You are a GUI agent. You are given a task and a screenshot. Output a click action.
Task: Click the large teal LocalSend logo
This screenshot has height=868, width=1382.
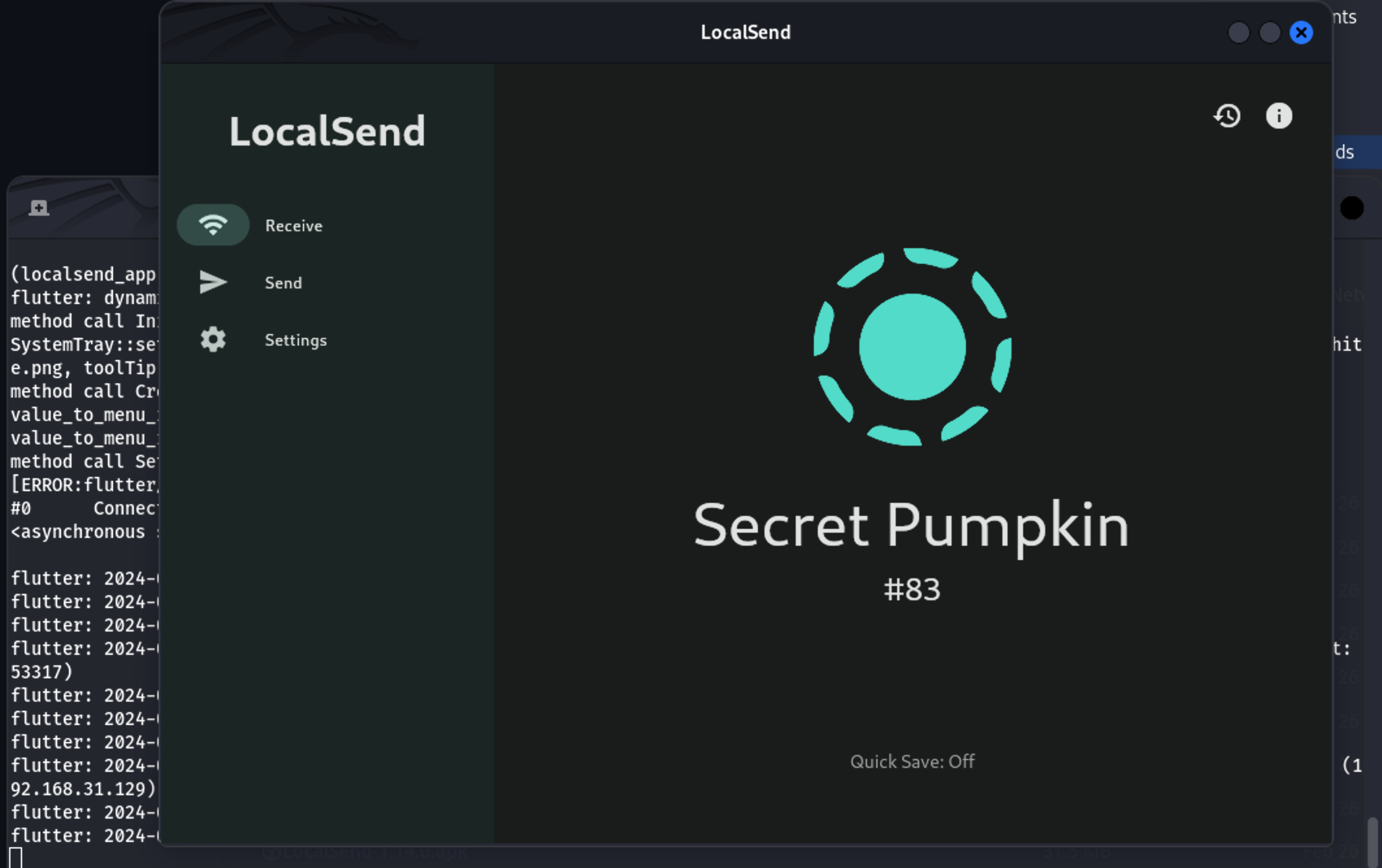[912, 347]
